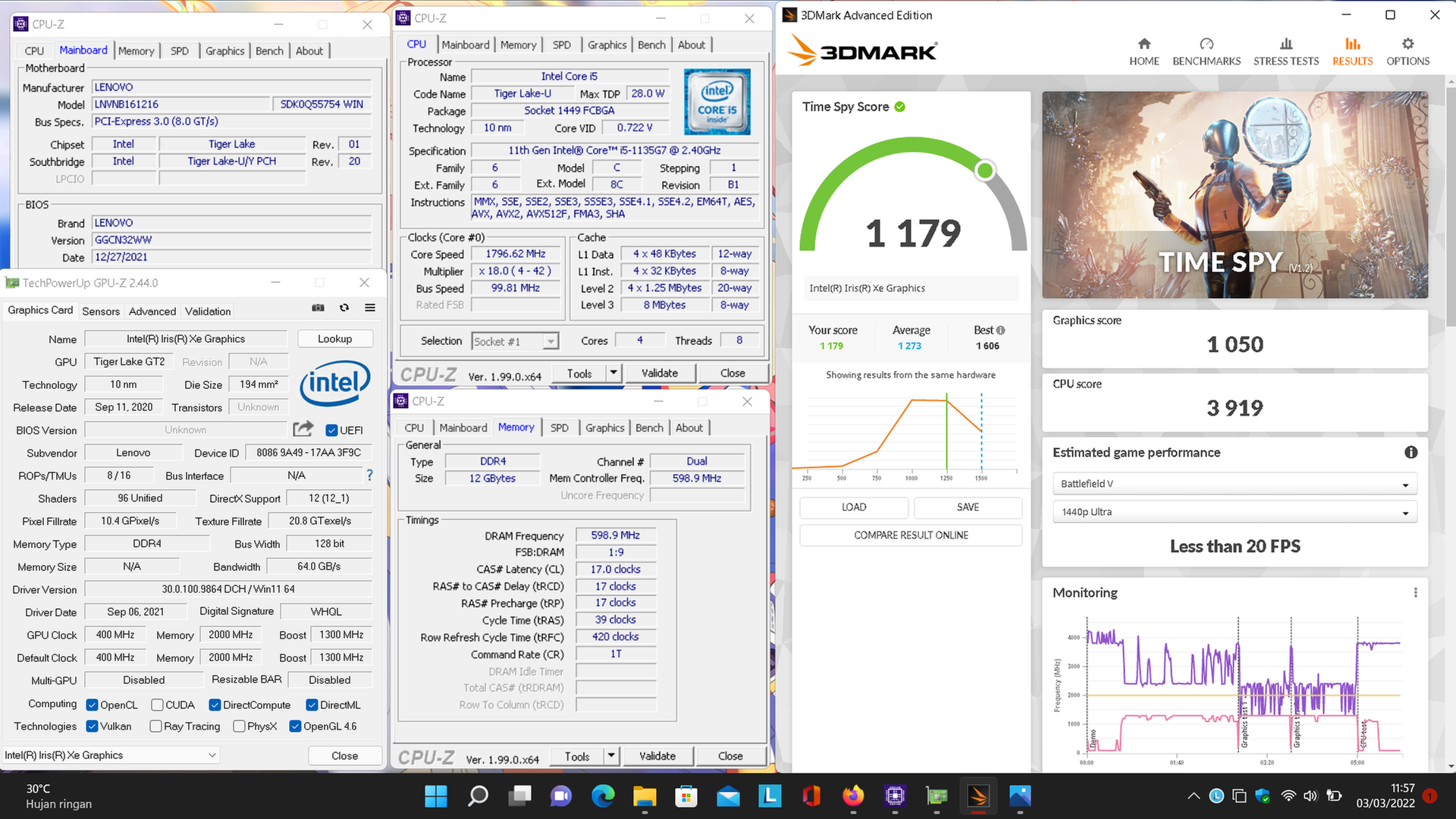Toggle UEFI checkbox in GPU-Z
Screen dimensions: 1456x819
[331, 430]
